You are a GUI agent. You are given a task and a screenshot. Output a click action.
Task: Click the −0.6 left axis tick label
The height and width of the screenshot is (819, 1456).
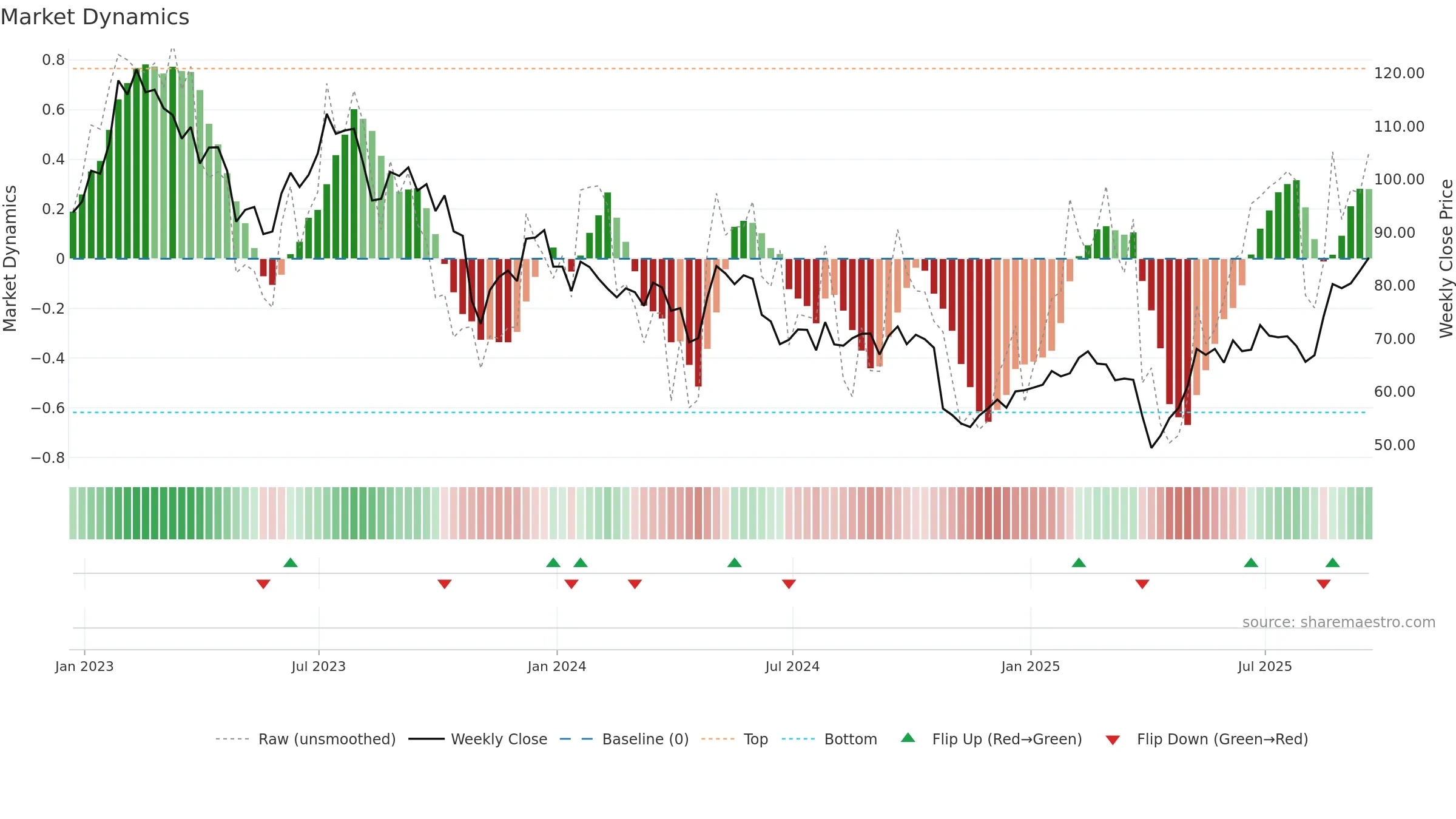point(48,408)
